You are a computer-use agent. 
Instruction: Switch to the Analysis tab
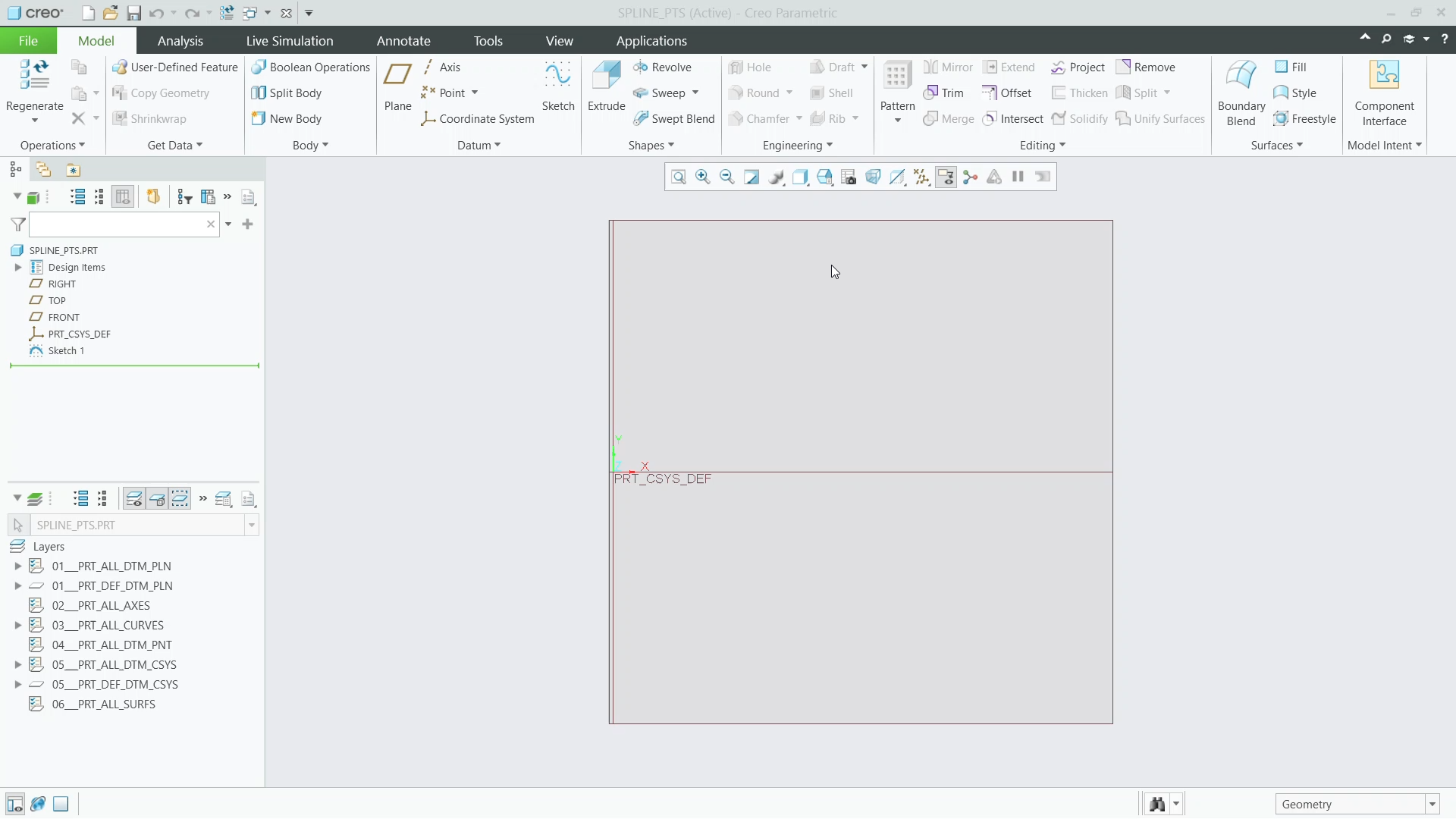tap(180, 41)
